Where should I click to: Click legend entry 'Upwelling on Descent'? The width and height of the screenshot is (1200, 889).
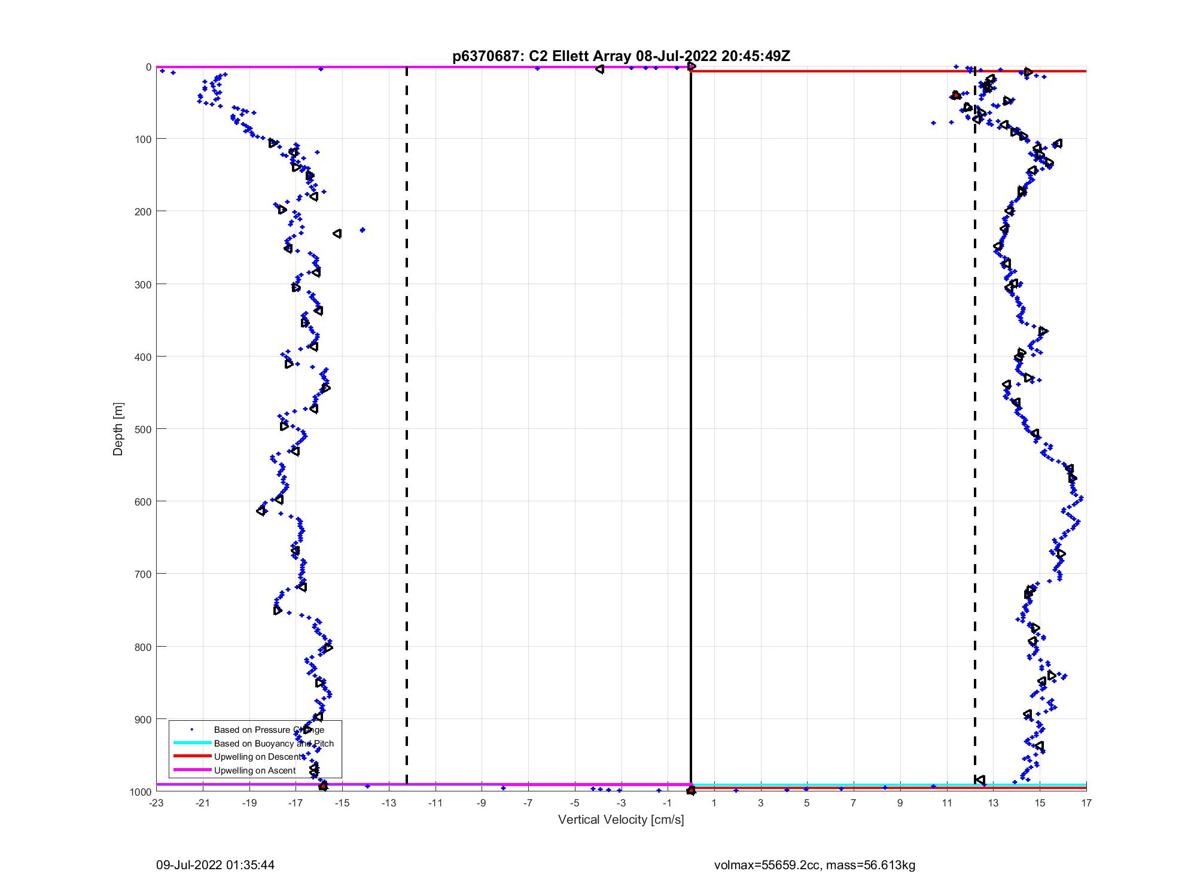click(x=259, y=758)
